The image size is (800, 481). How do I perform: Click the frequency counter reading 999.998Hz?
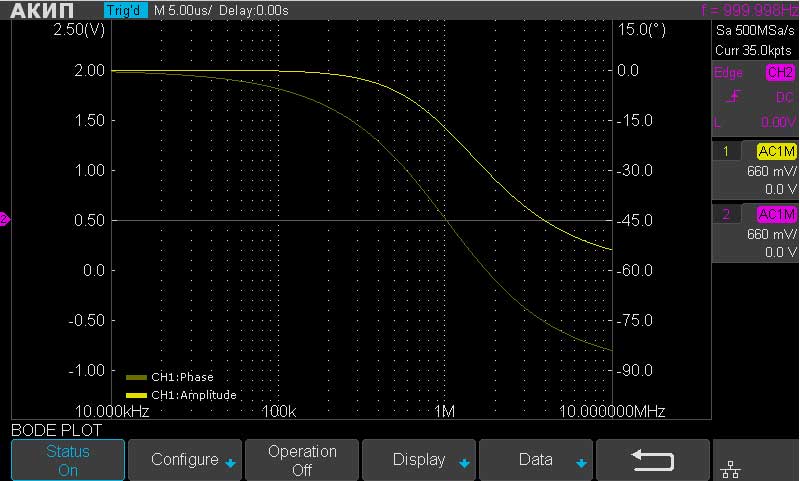pos(750,10)
